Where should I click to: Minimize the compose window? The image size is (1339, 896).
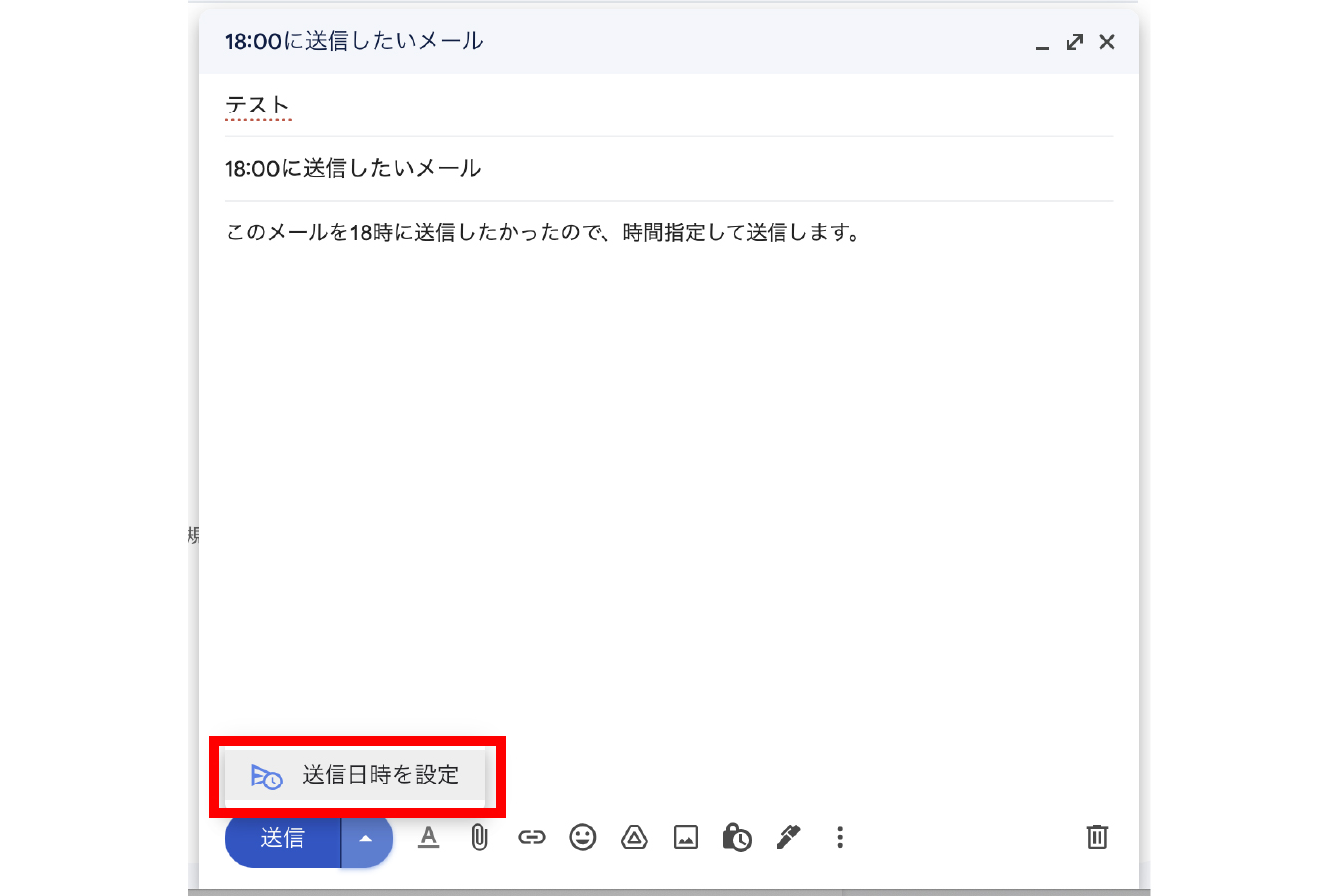pos(1042,43)
